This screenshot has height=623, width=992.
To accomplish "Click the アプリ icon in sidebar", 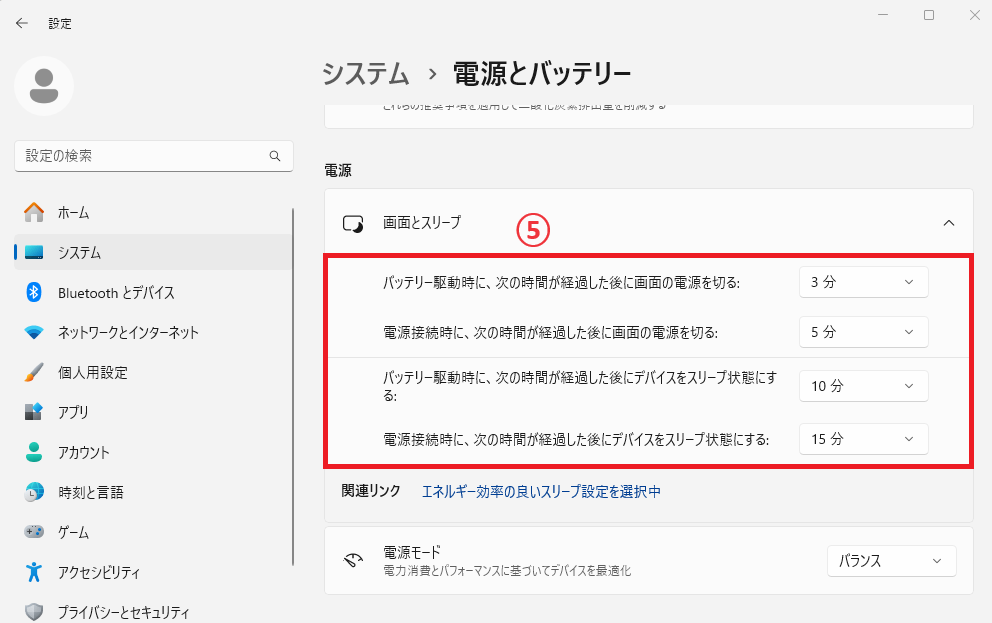I will click(x=34, y=412).
